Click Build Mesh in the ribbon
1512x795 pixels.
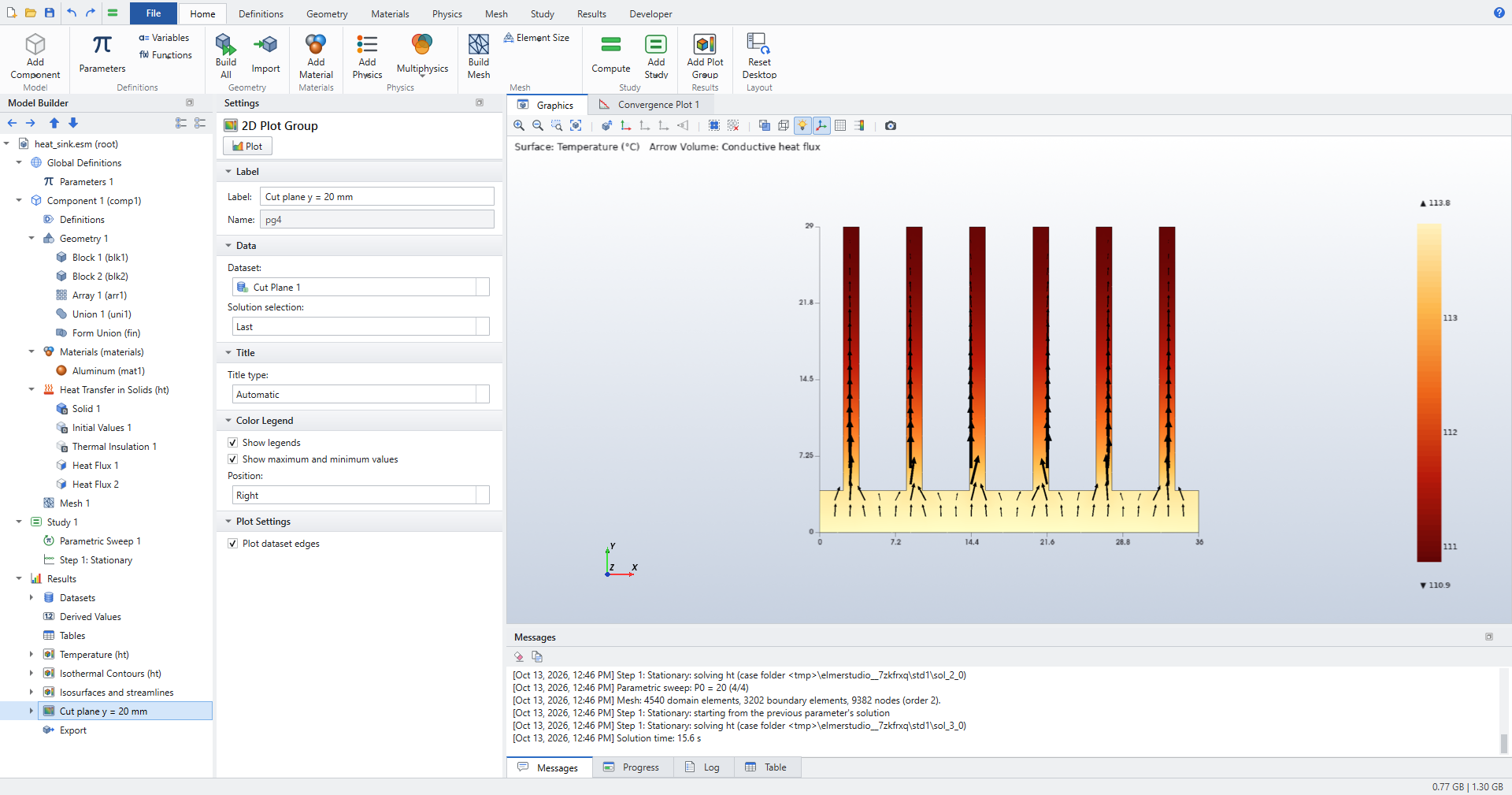tap(479, 57)
